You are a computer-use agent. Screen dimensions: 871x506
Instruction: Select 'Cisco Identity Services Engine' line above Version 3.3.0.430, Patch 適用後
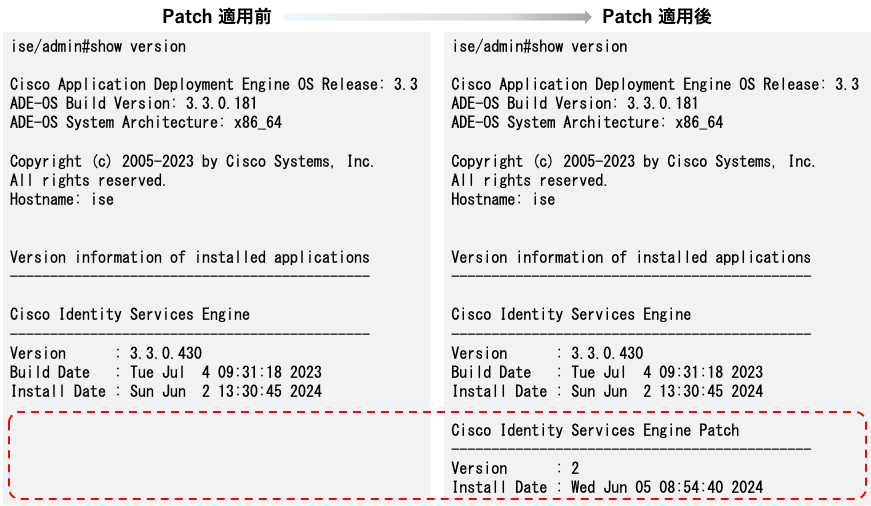(x=571, y=315)
